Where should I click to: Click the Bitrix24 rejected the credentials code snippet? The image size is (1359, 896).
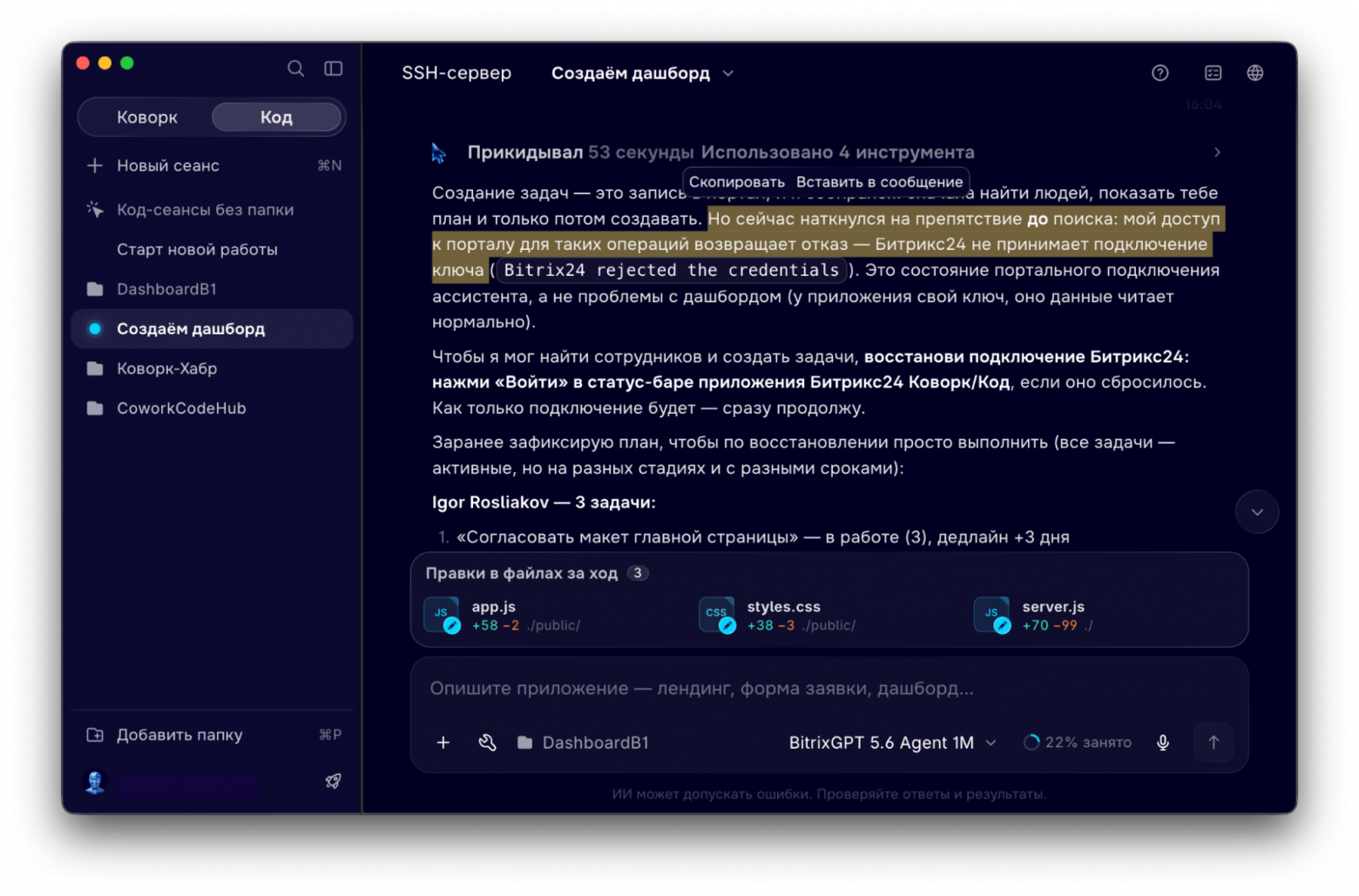(671, 271)
